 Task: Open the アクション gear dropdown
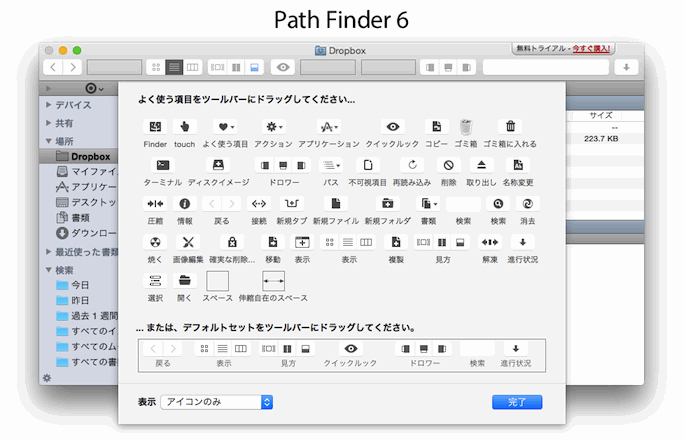pyautogui.click(x=274, y=127)
